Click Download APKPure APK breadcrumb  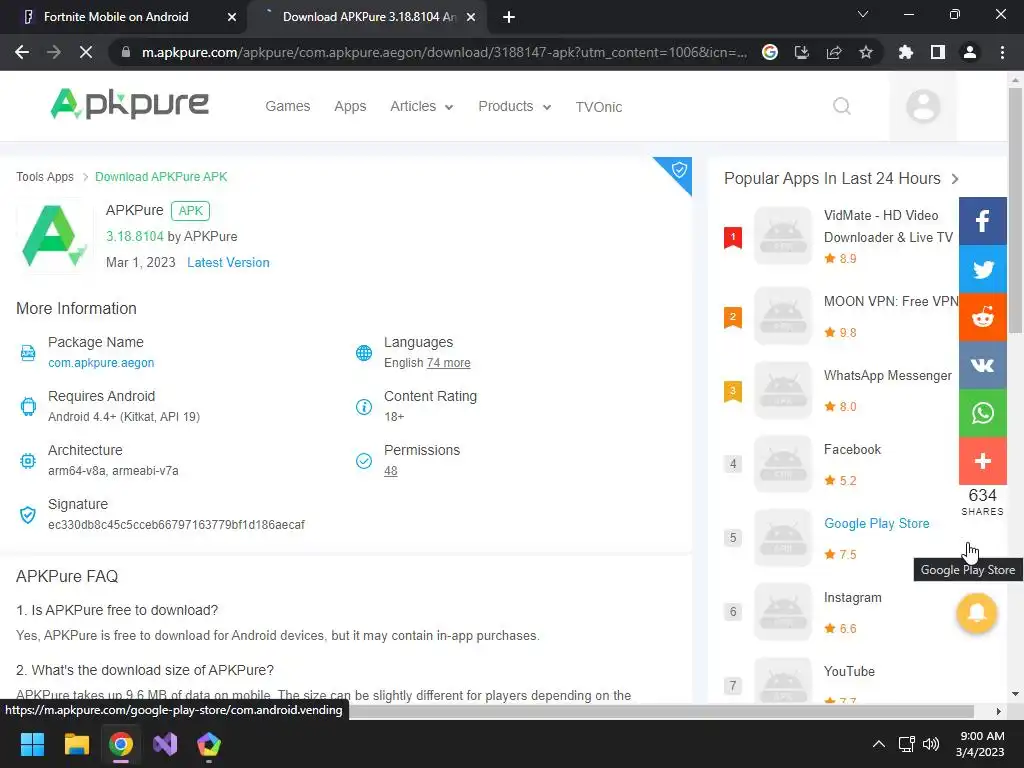pyautogui.click(x=161, y=177)
